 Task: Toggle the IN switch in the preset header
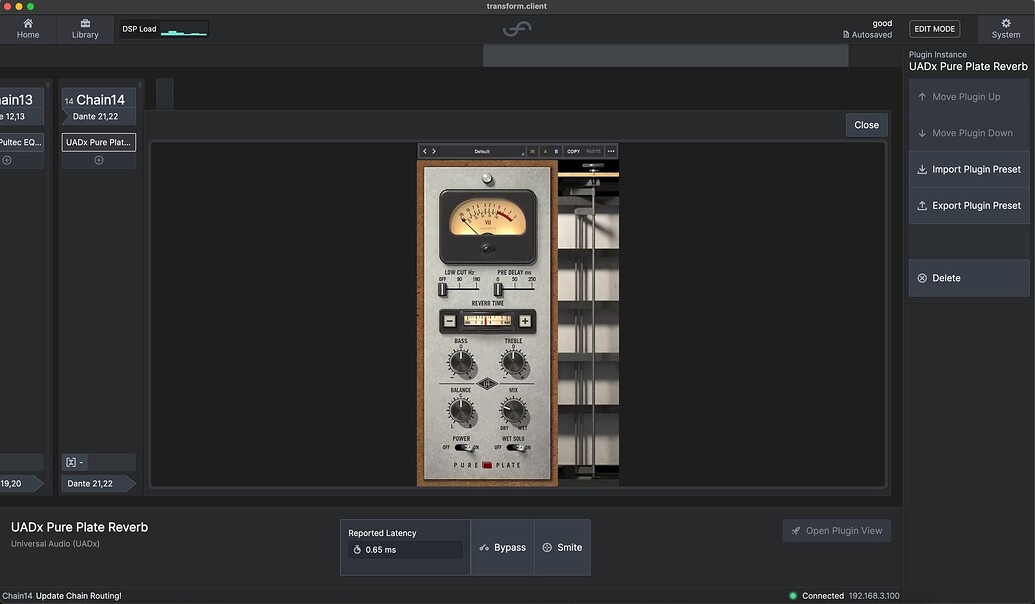[x=532, y=151]
